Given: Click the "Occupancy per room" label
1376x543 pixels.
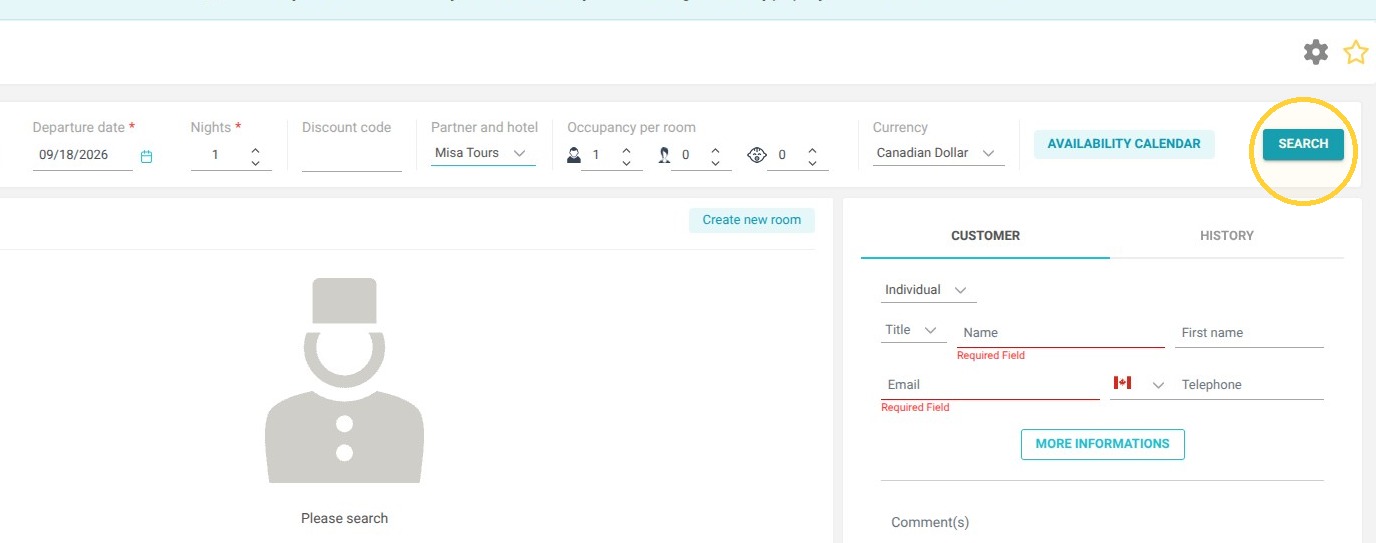Looking at the screenshot, I should [631, 127].
